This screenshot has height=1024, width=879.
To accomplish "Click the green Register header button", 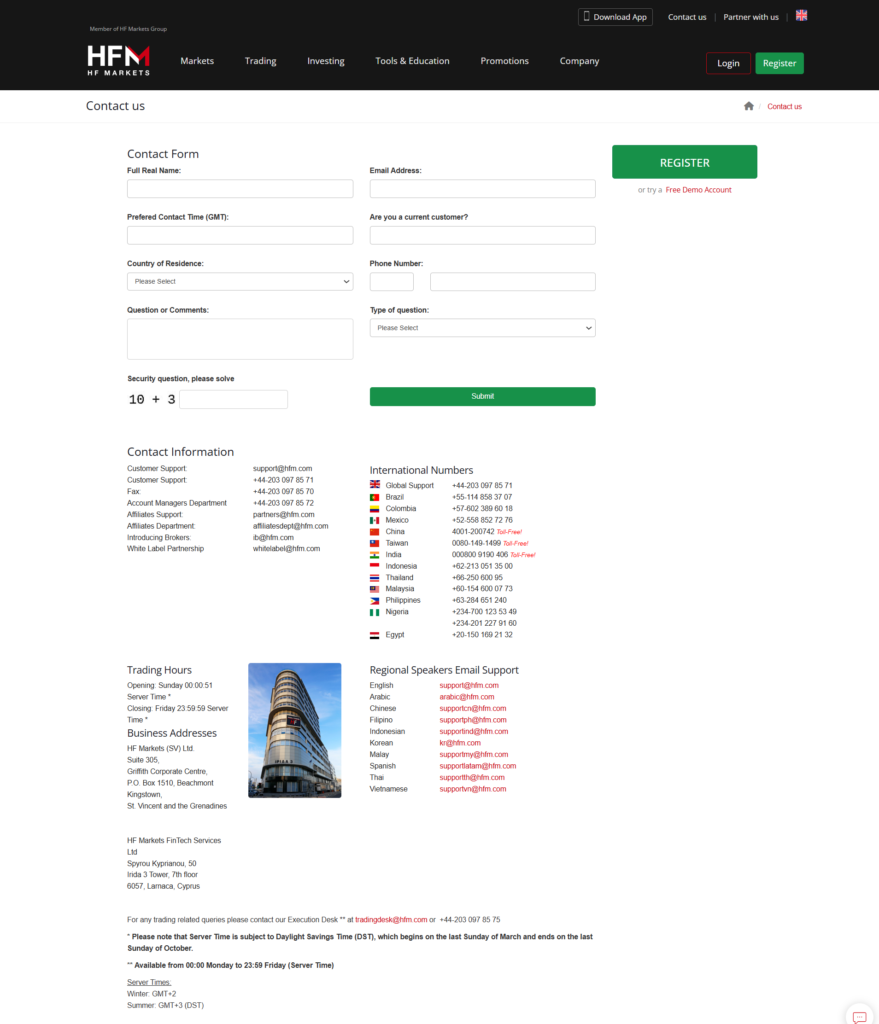I will pyautogui.click(x=780, y=63).
